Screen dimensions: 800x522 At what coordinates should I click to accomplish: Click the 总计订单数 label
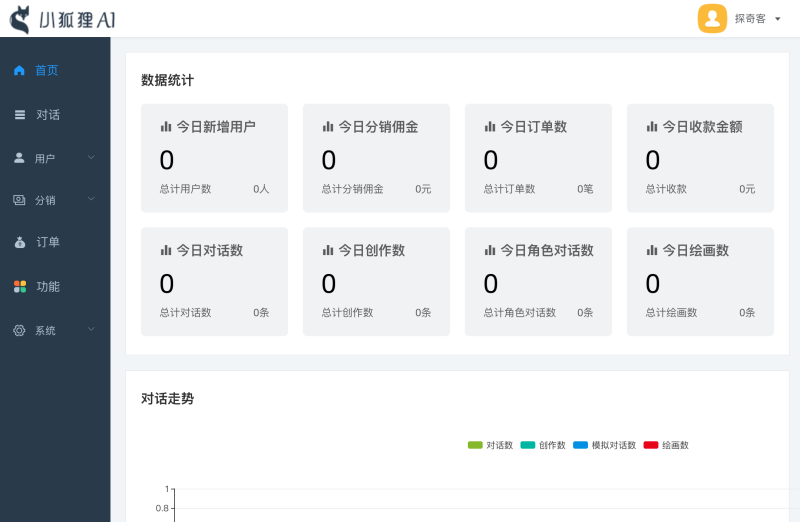509,189
